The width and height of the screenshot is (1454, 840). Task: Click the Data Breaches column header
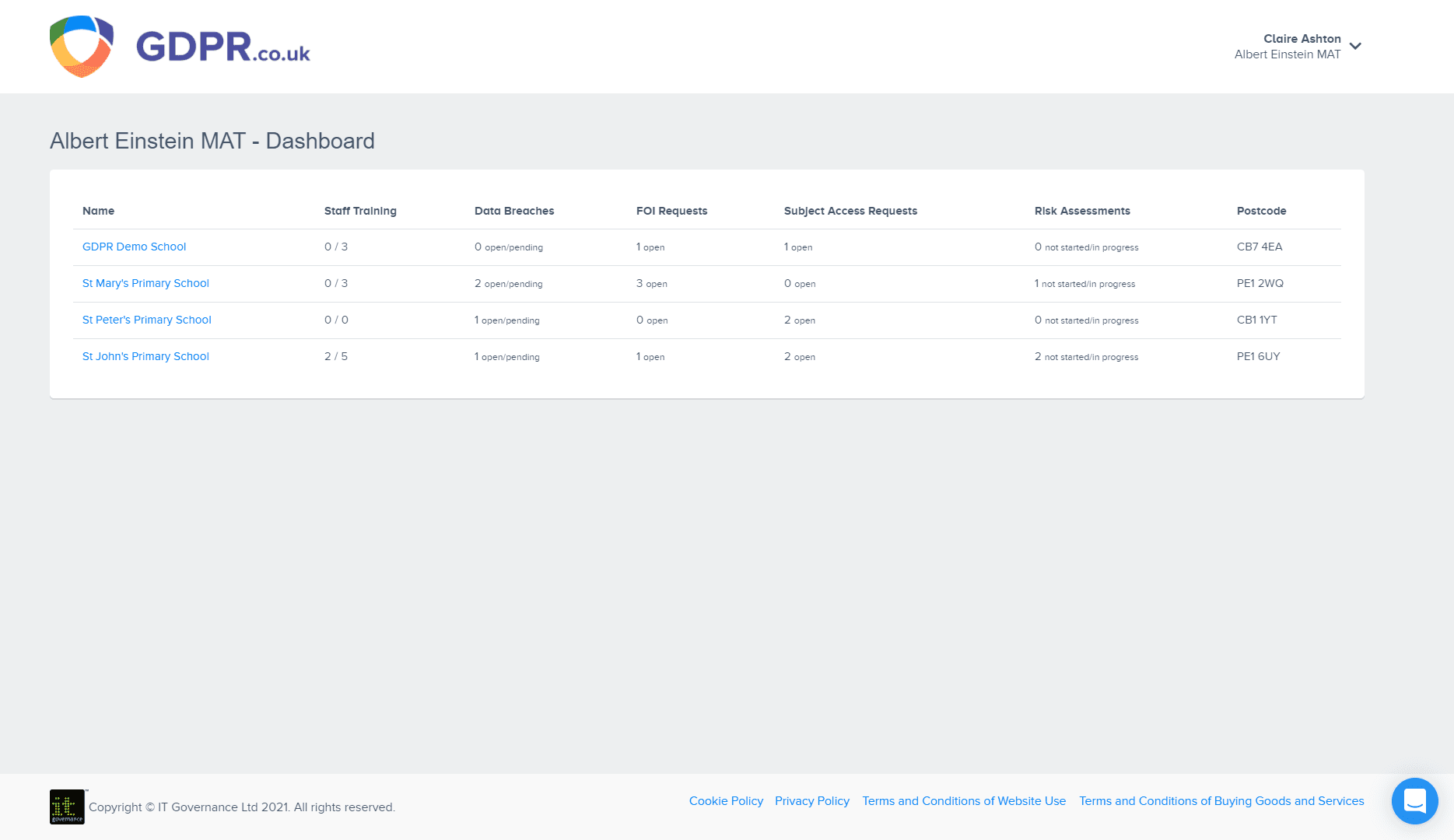coord(514,211)
